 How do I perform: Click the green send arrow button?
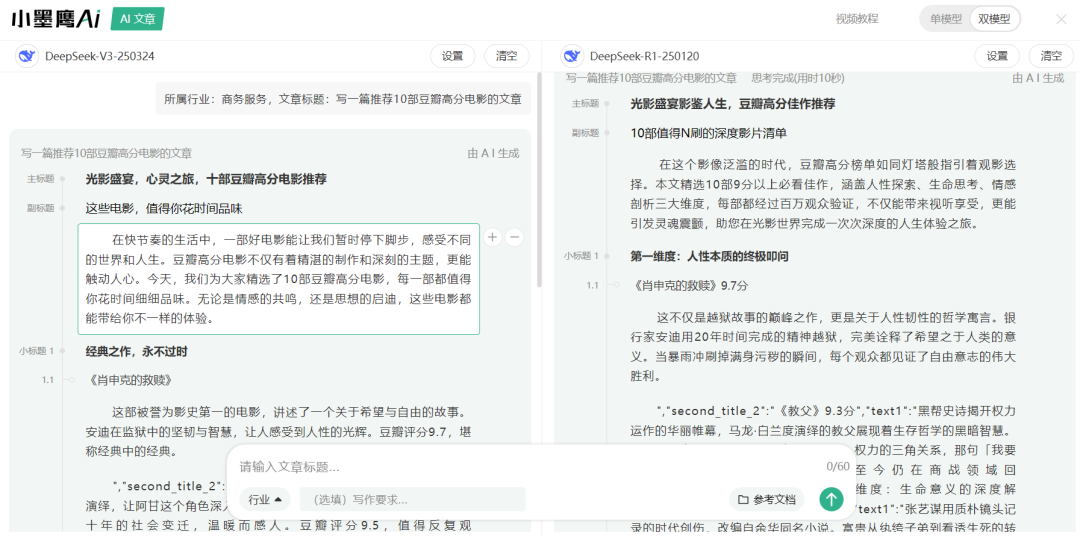(x=831, y=499)
